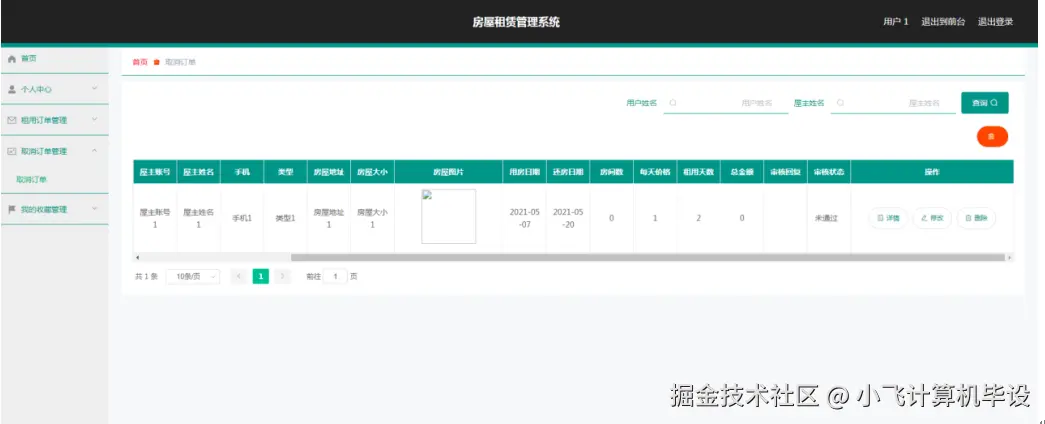The width and height of the screenshot is (1045, 424).
Task: Click the 2021-05-20 date cell
Action: pyautogui.click(x=568, y=218)
